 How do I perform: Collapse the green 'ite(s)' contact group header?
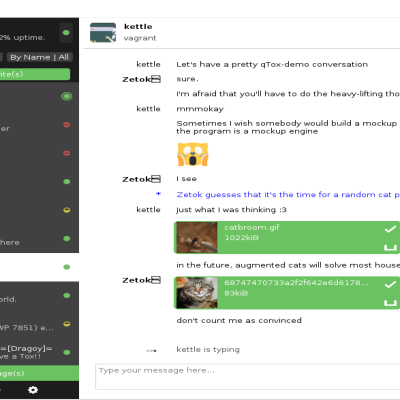[x=35, y=74]
